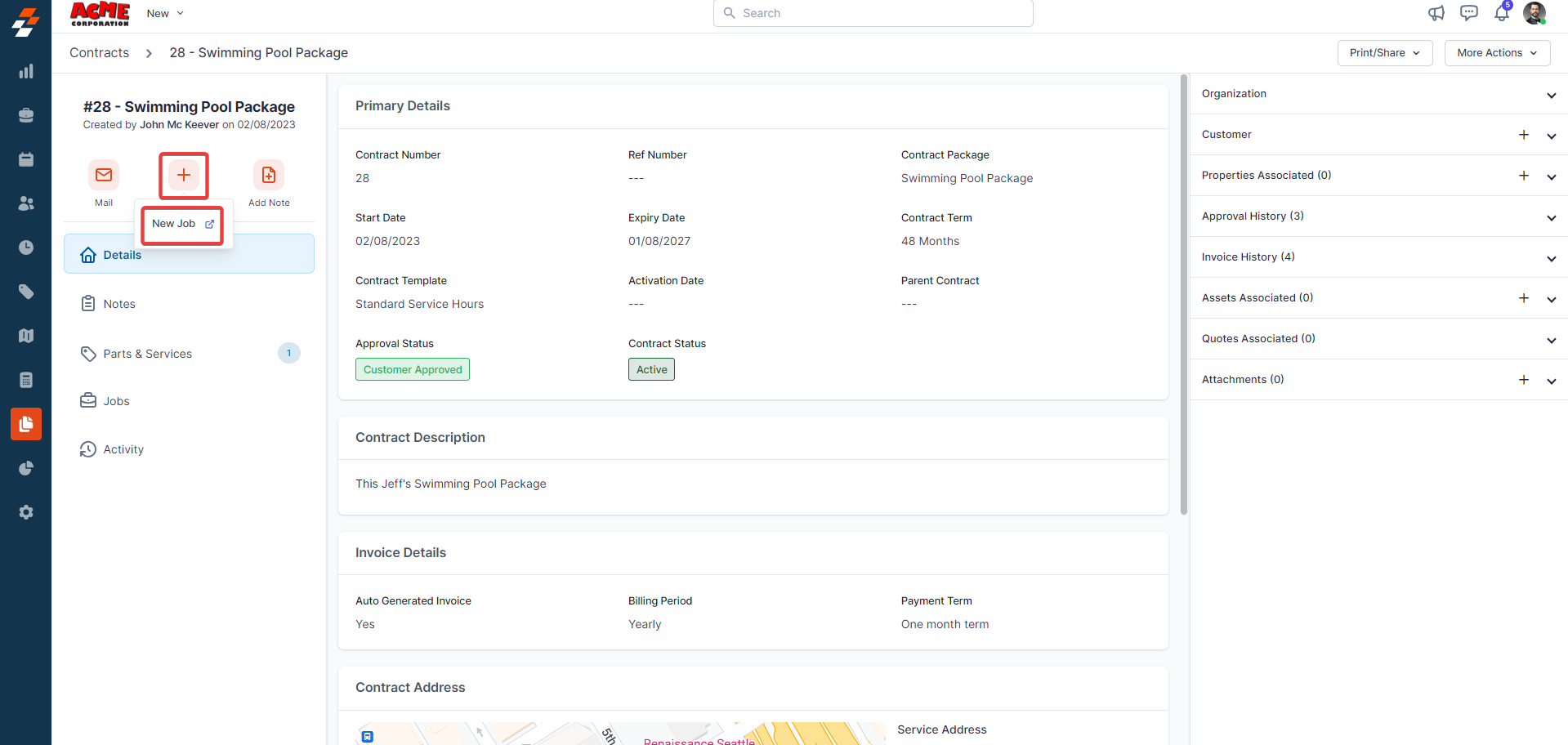Open the More Actions dropdown
1568x745 pixels.
(1497, 53)
